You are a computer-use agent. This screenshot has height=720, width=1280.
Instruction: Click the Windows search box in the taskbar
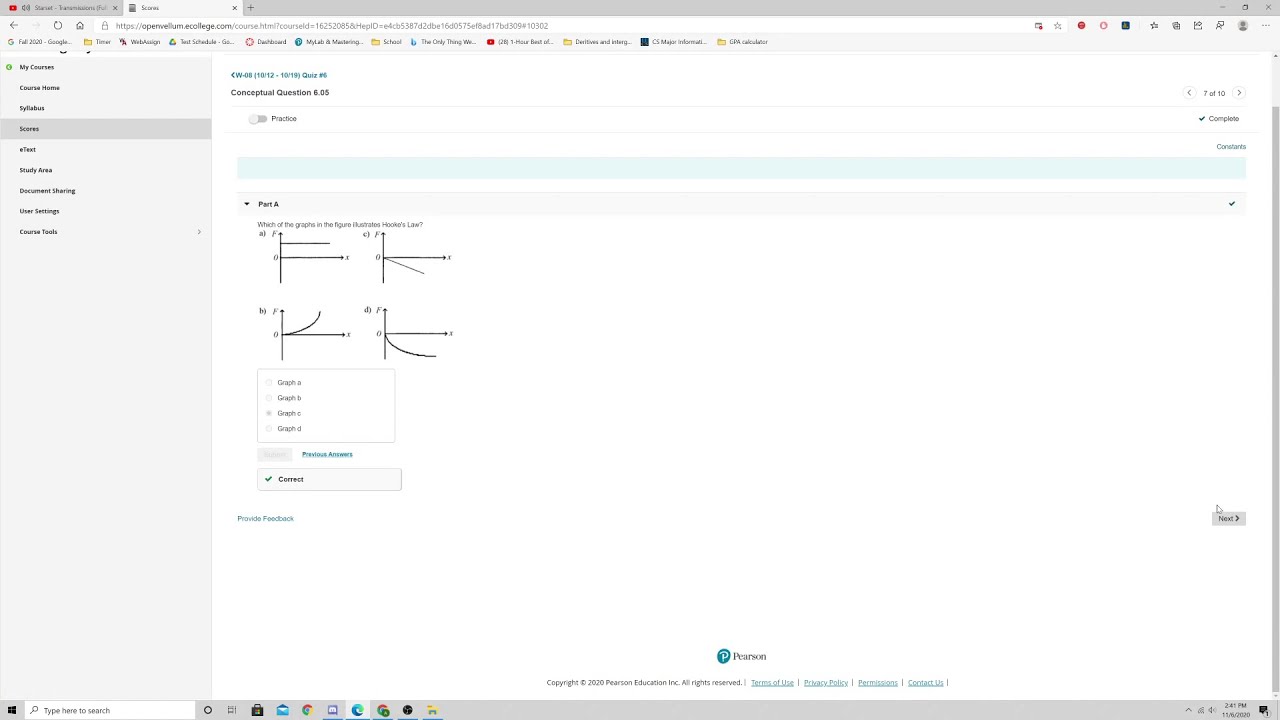(110, 710)
